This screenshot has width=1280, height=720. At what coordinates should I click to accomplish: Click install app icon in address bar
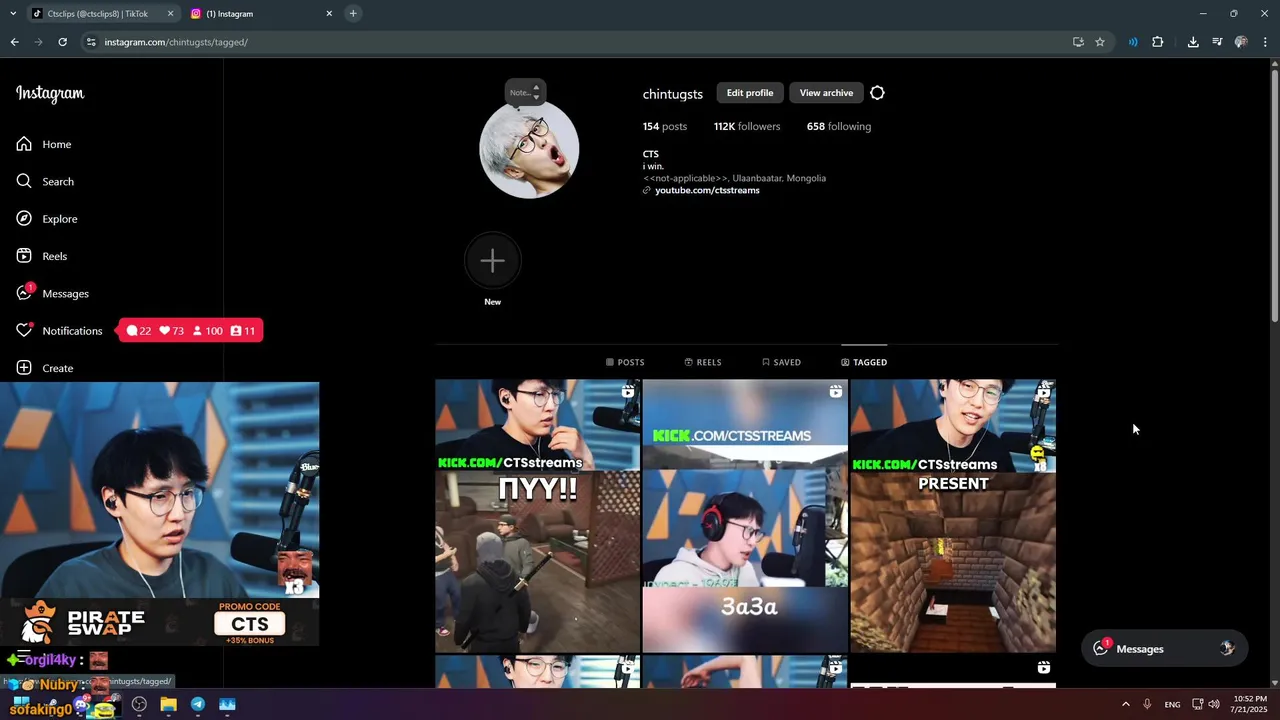(1078, 42)
